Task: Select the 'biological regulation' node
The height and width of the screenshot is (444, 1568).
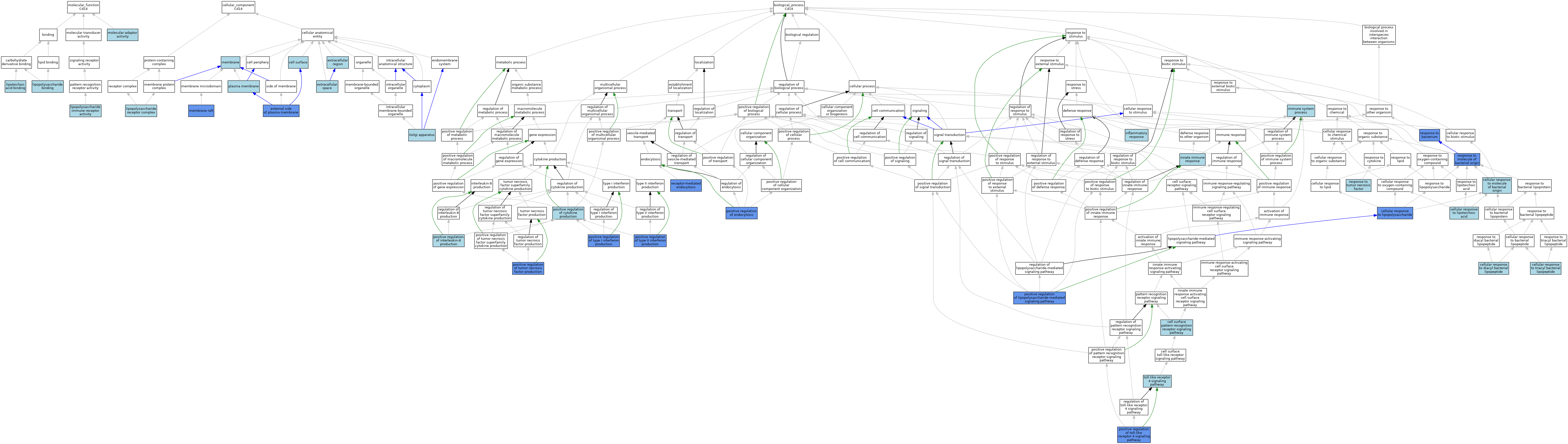Action: click(x=802, y=35)
